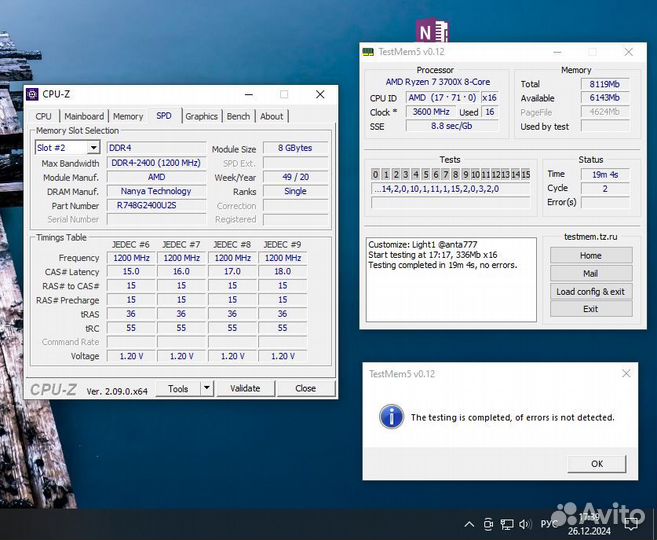Screen dimensions: 657x540
Task: Click the Part Number R748G2400U2S field
Action: (156, 205)
